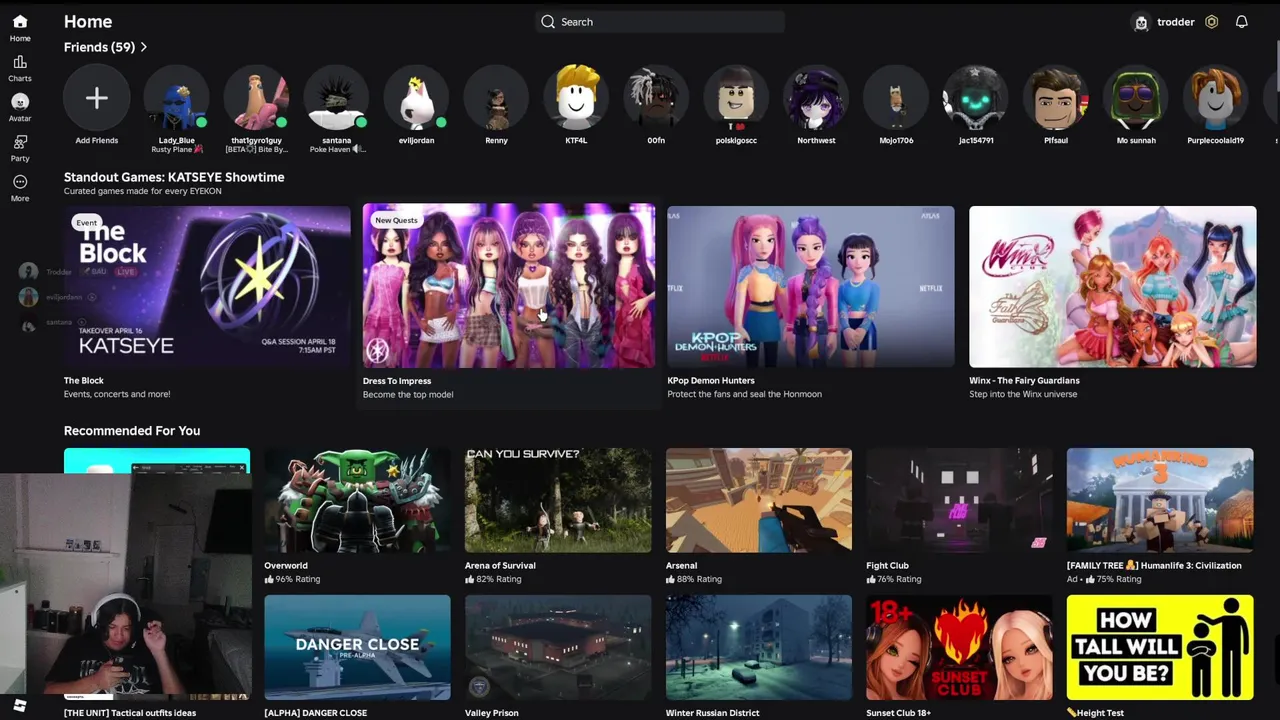1280x720 pixels.
Task: Open the Party sidebar icon
Action: [x=20, y=142]
